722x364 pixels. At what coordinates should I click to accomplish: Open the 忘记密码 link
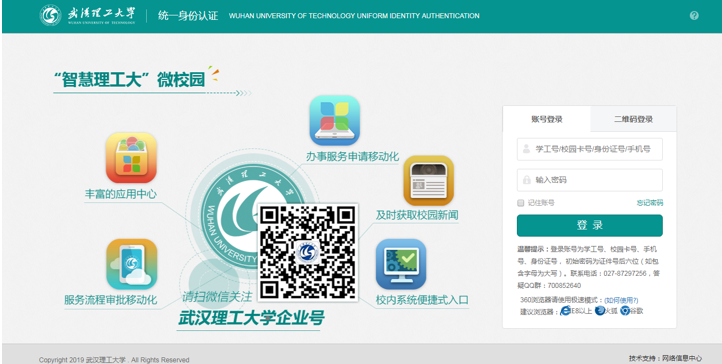click(650, 203)
